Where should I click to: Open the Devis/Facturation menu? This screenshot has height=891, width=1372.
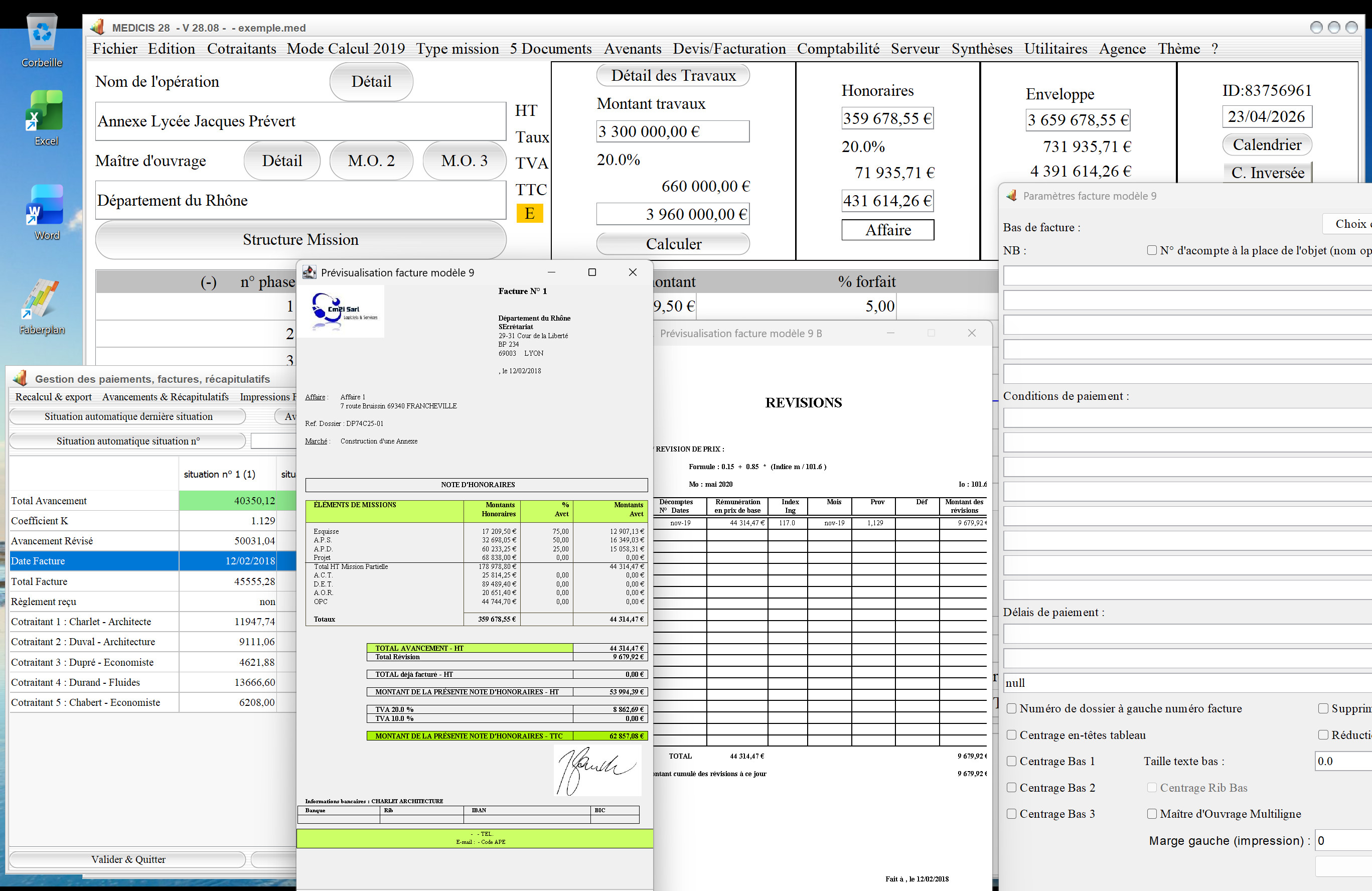tap(729, 49)
